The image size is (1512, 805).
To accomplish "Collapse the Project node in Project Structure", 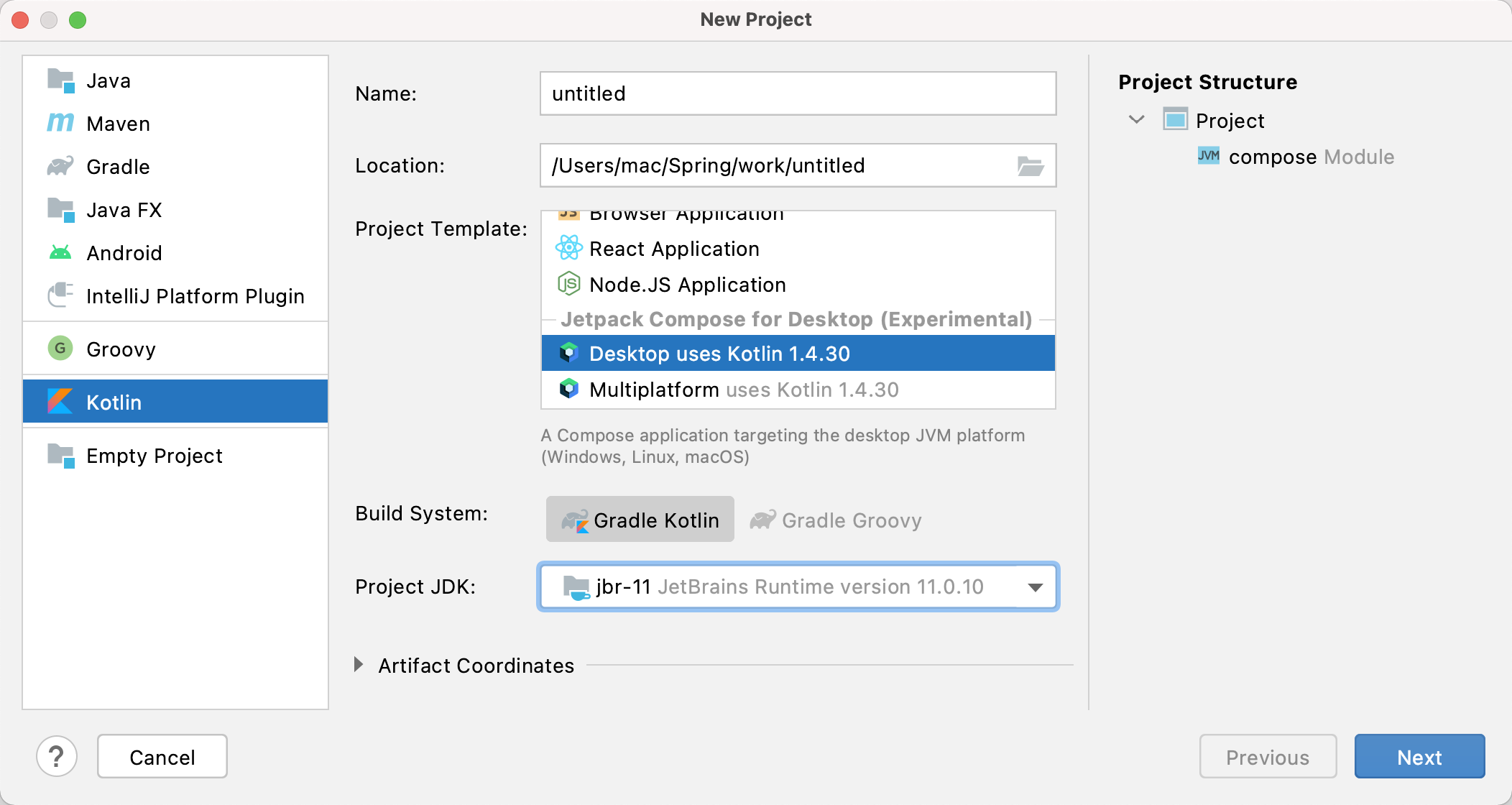I will coord(1136,120).
